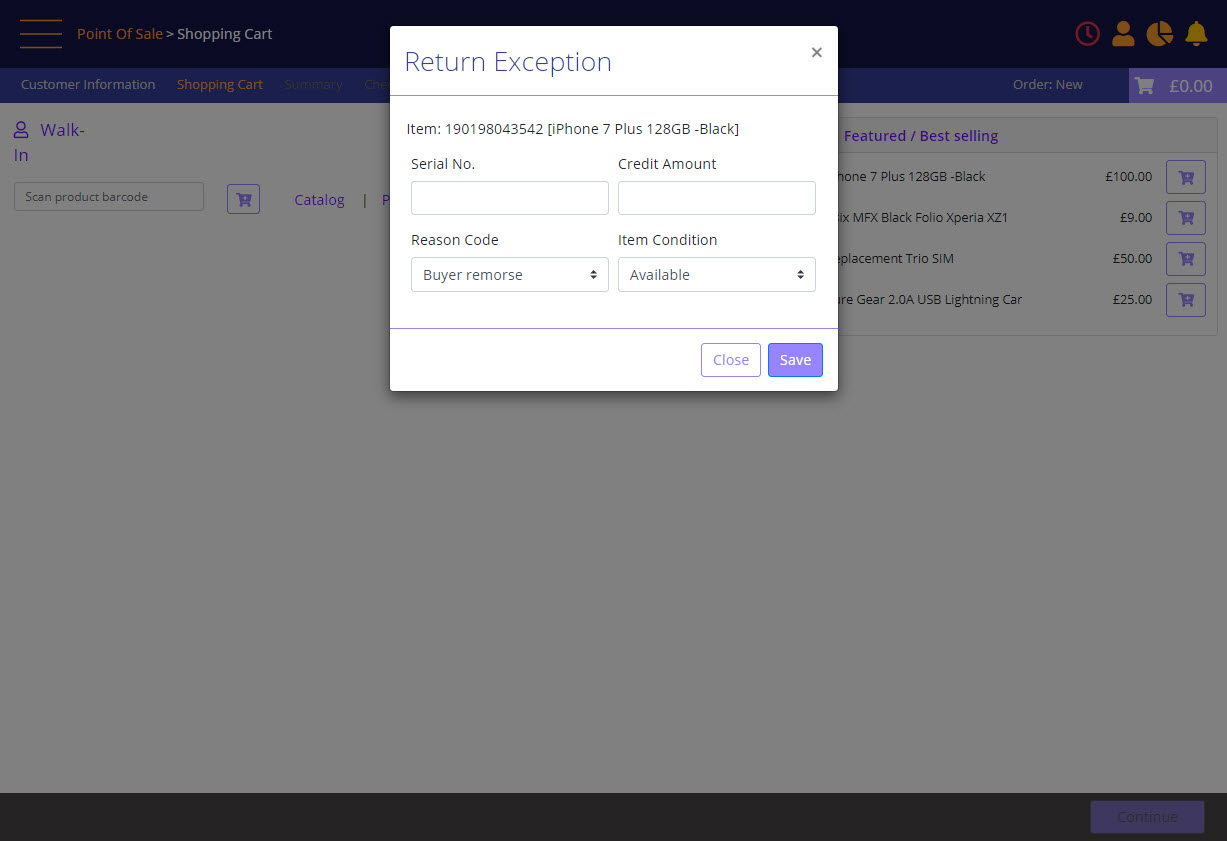This screenshot has width=1227, height=841.
Task: Focus the Credit Amount input field
Action: [717, 198]
